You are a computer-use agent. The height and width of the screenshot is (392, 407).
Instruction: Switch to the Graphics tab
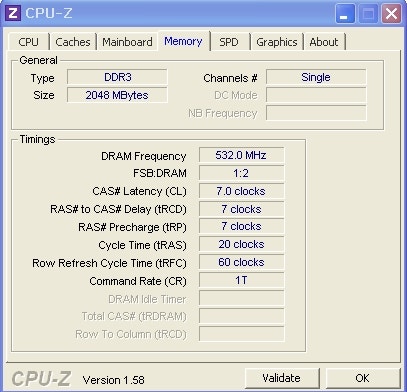coord(277,42)
